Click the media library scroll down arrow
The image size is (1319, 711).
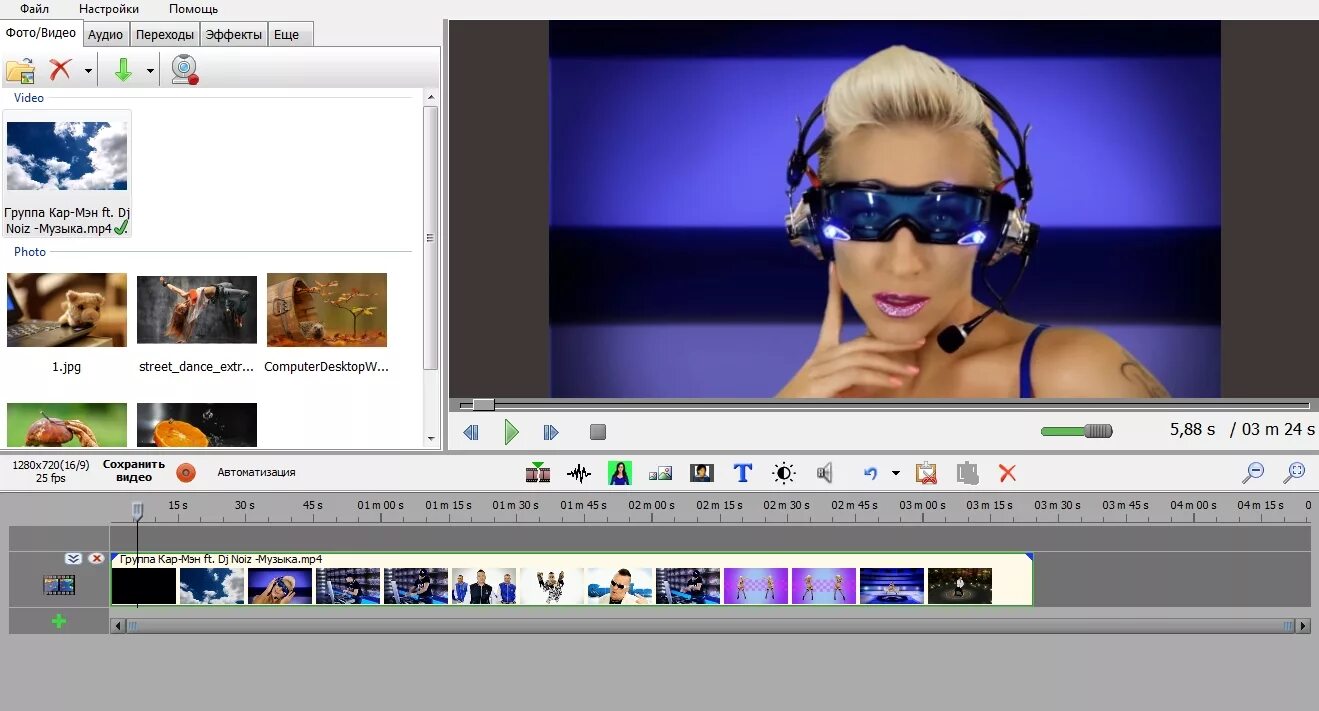tap(431, 438)
